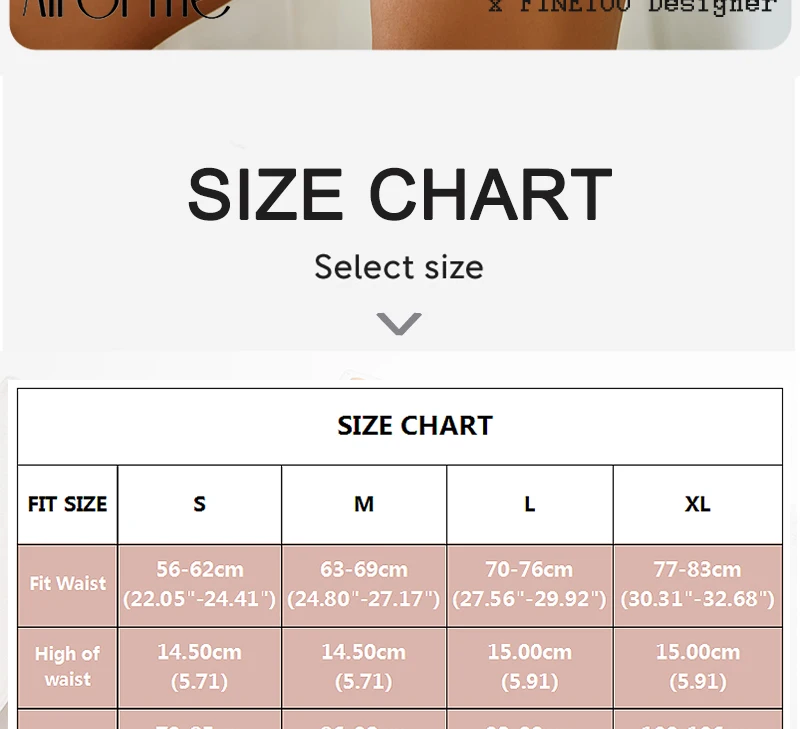Click the large SIZE CHART heading
This screenshot has width=800, height=729.
click(x=399, y=194)
